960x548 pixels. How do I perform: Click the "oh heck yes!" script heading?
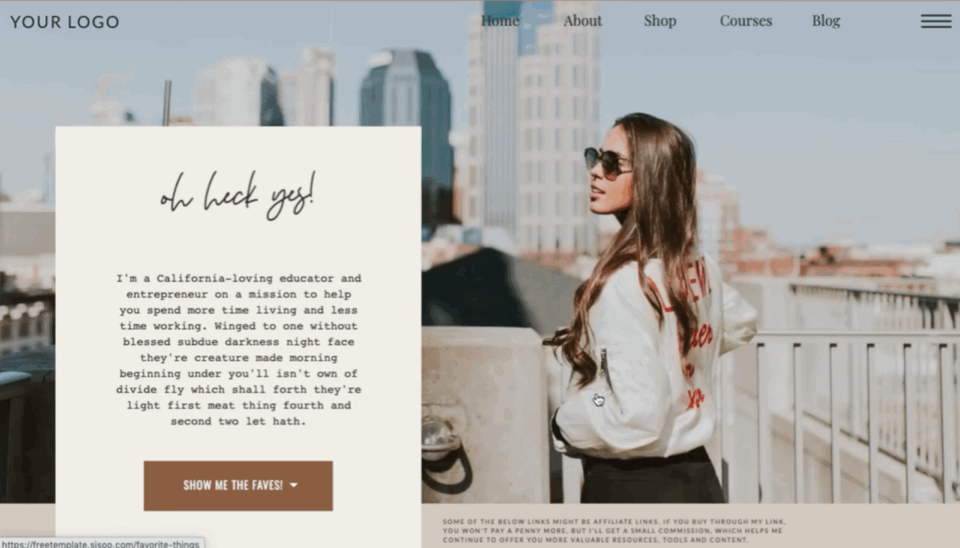(238, 195)
